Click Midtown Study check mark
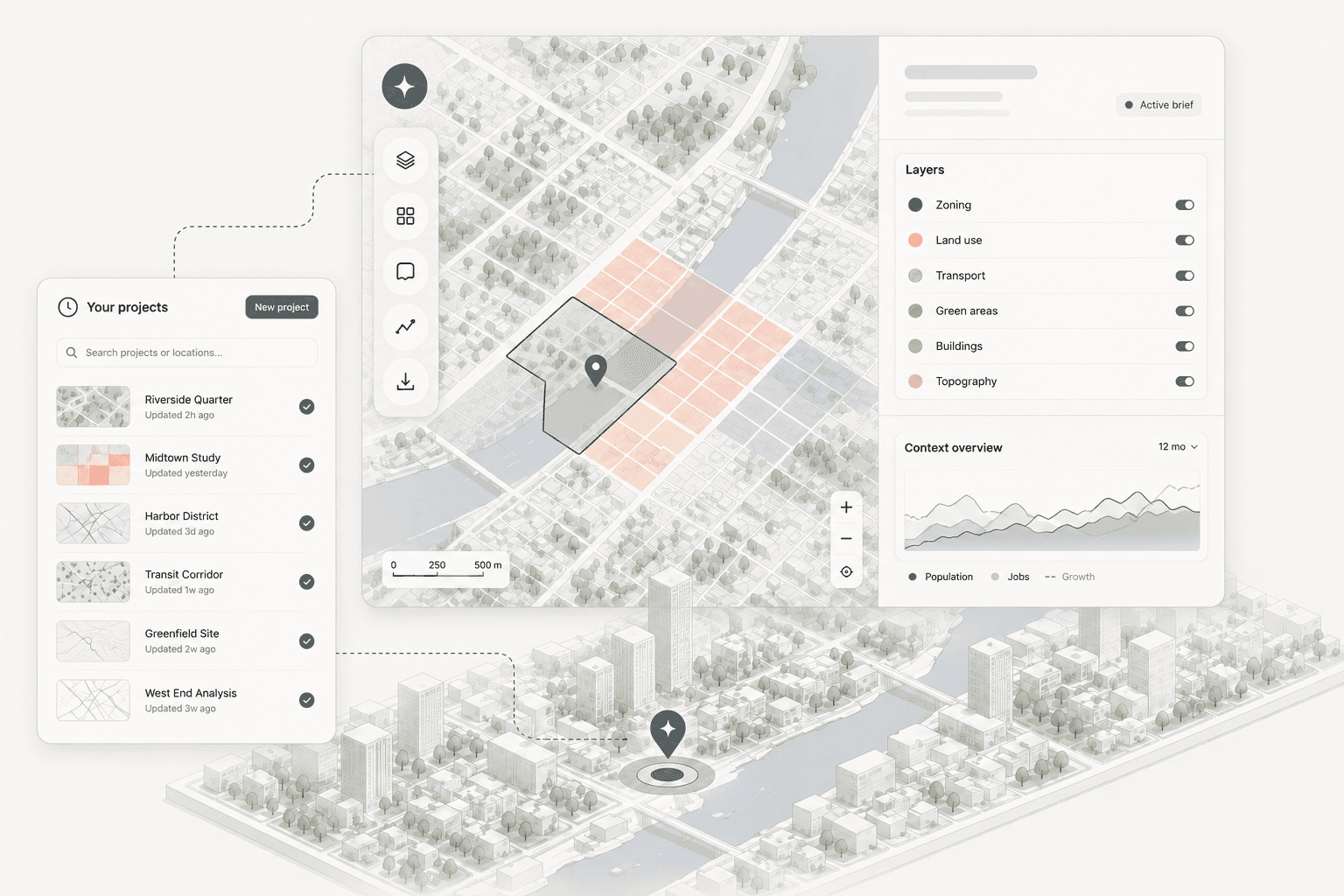The height and width of the screenshot is (896, 1344). pyautogui.click(x=307, y=465)
